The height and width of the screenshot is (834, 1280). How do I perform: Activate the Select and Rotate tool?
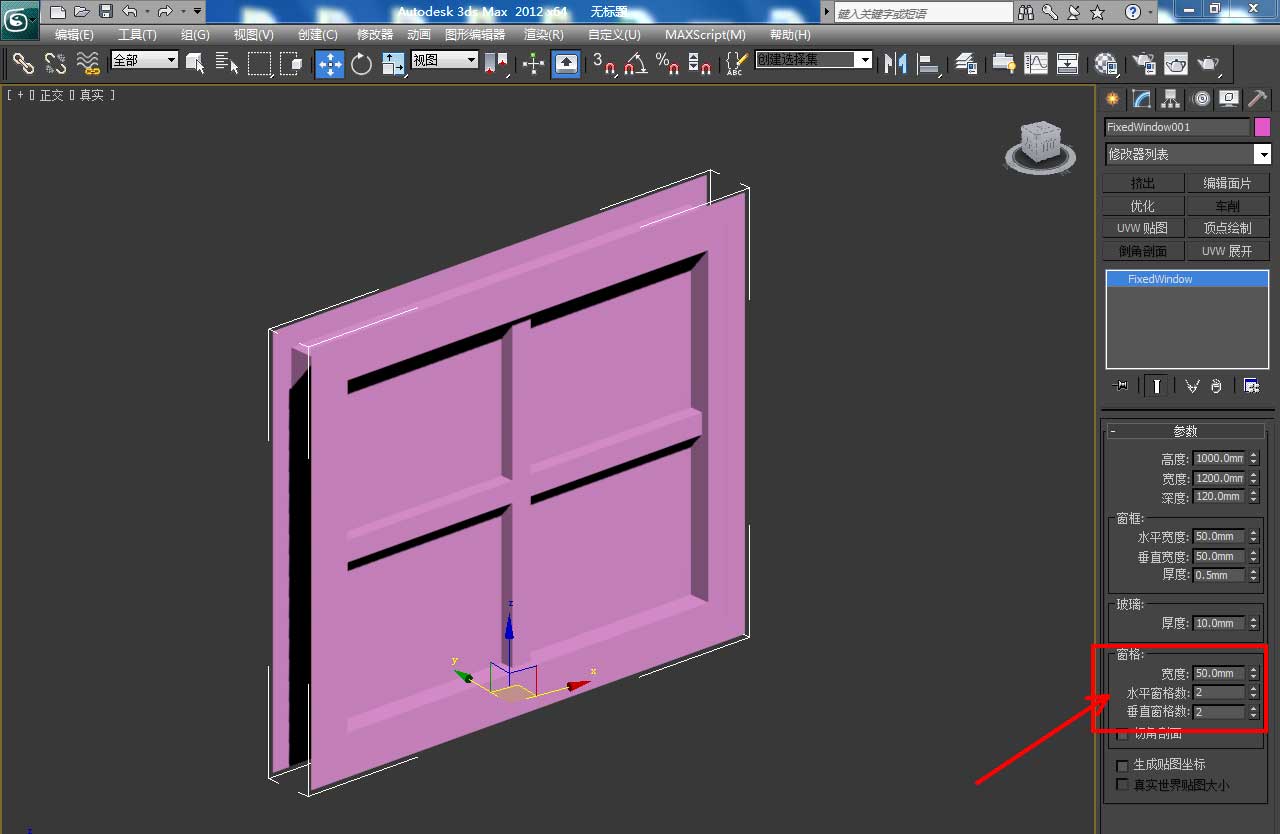361,64
